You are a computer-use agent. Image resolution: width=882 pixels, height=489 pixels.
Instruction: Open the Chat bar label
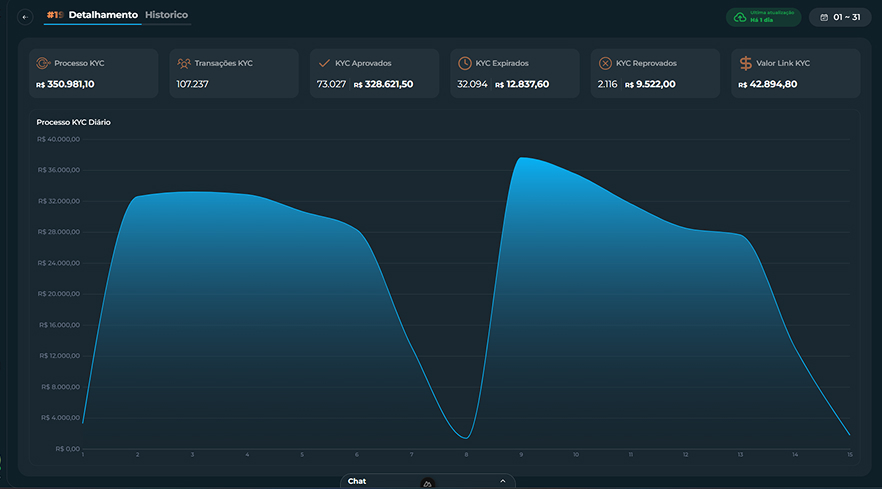pyautogui.click(x=357, y=481)
